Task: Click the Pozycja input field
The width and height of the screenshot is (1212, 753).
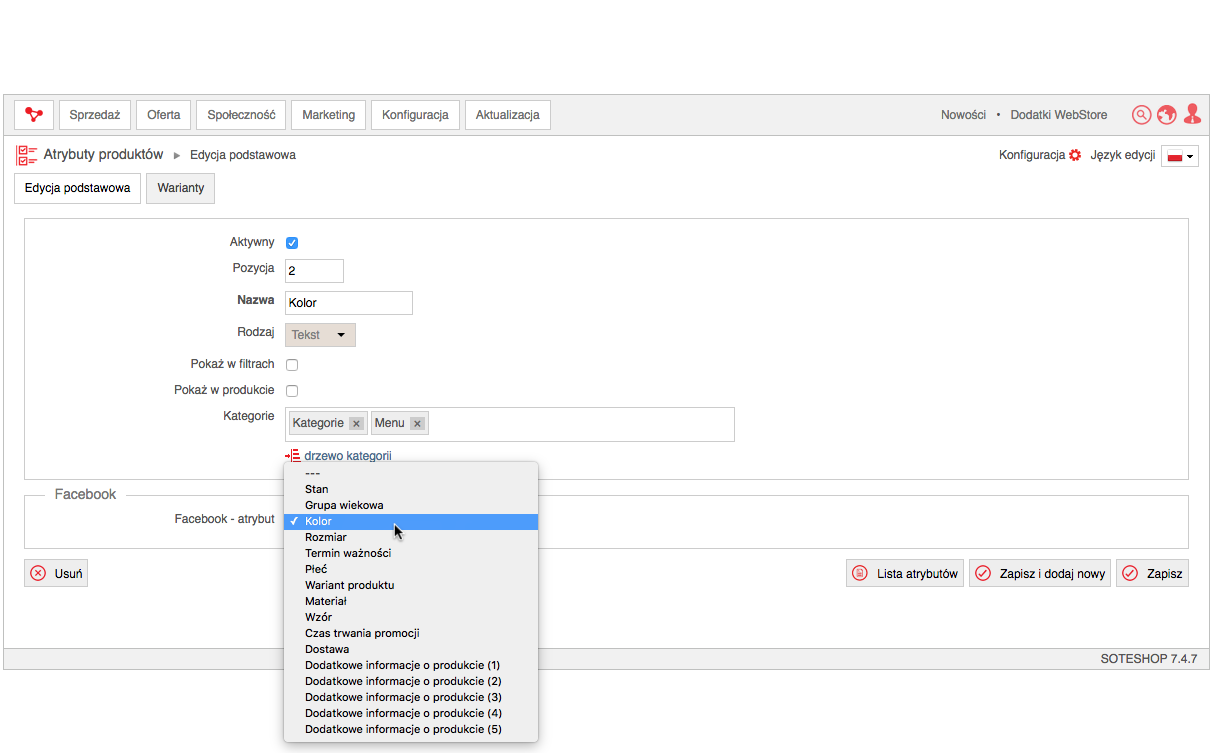Action: 314,271
